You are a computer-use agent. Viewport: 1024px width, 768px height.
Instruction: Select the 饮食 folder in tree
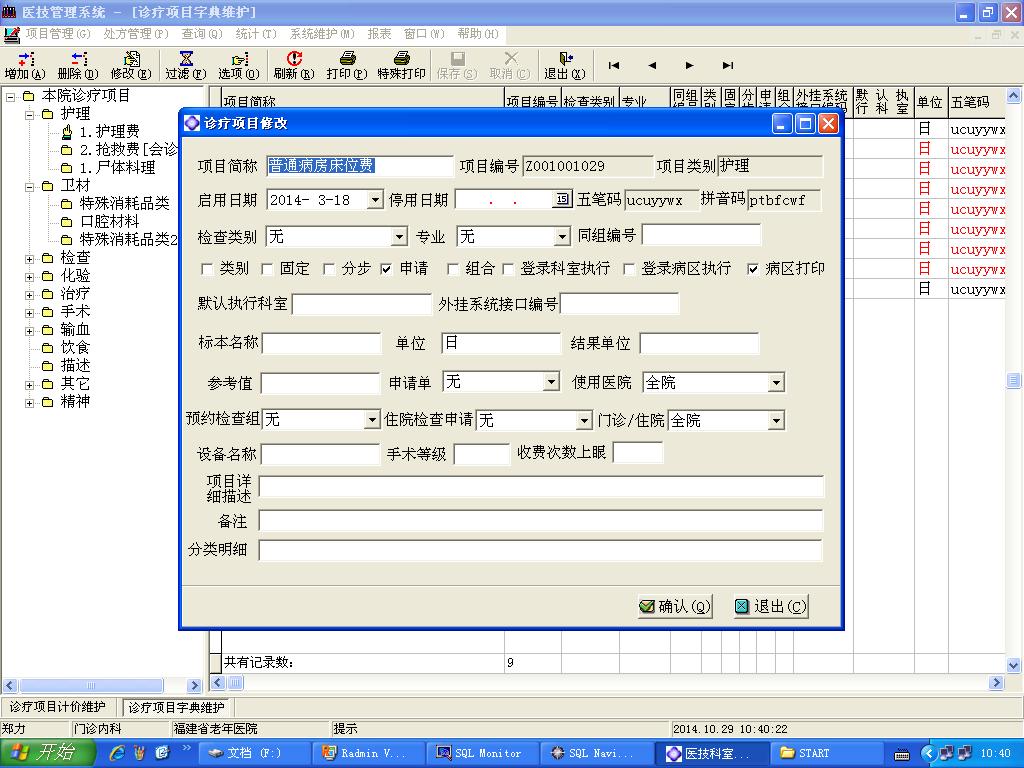75,347
